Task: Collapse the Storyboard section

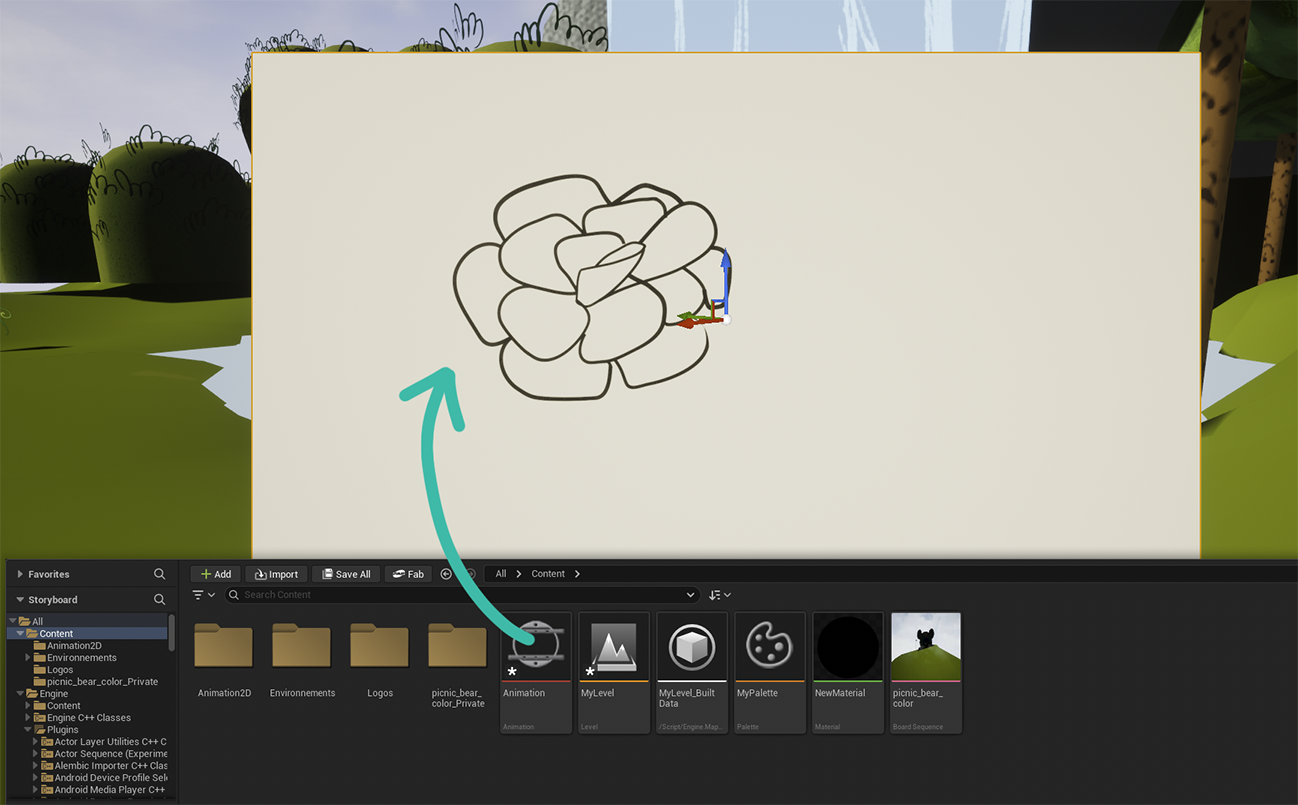Action: (20, 600)
